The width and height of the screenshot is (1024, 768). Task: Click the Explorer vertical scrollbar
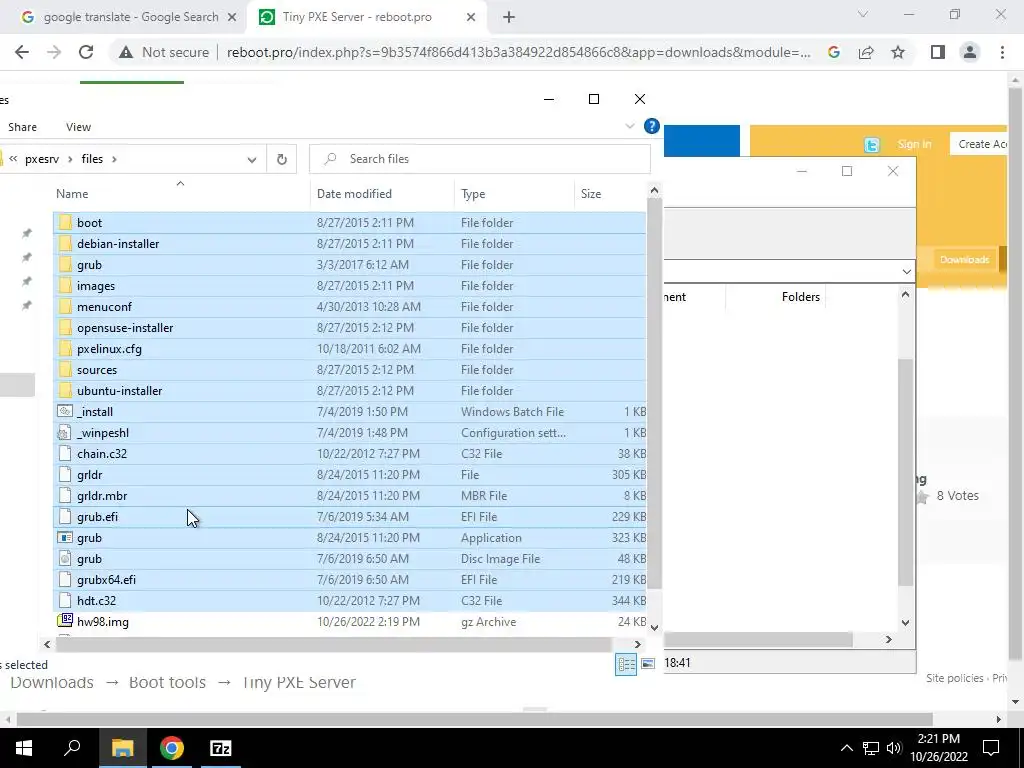point(654,392)
